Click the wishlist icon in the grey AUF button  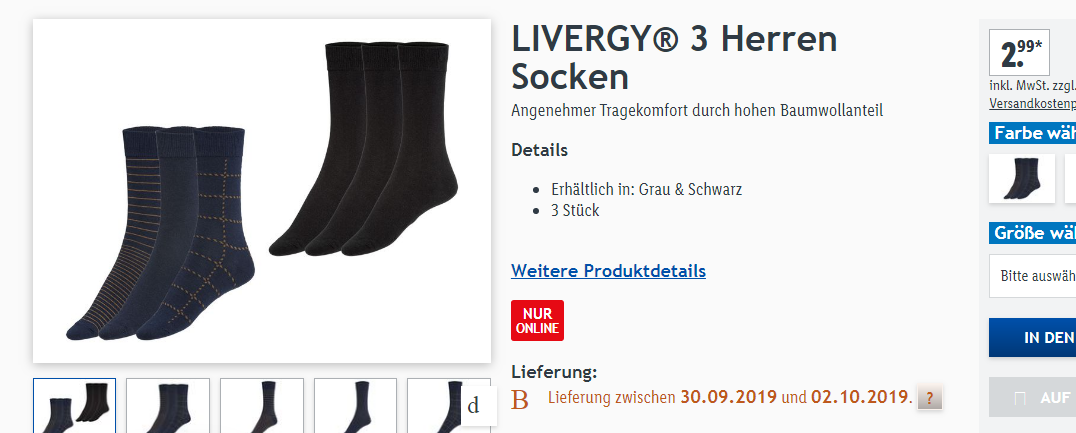click(x=1020, y=398)
